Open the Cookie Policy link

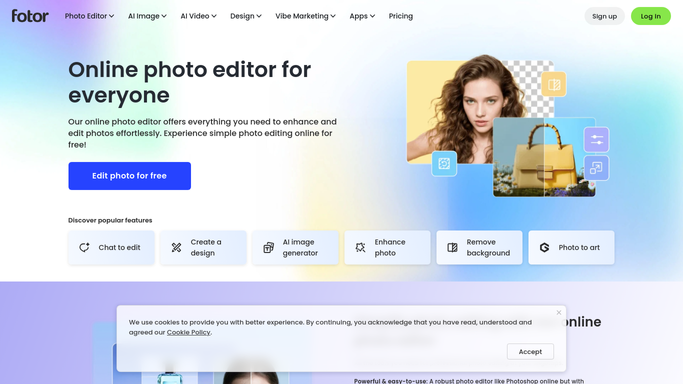tap(188, 332)
